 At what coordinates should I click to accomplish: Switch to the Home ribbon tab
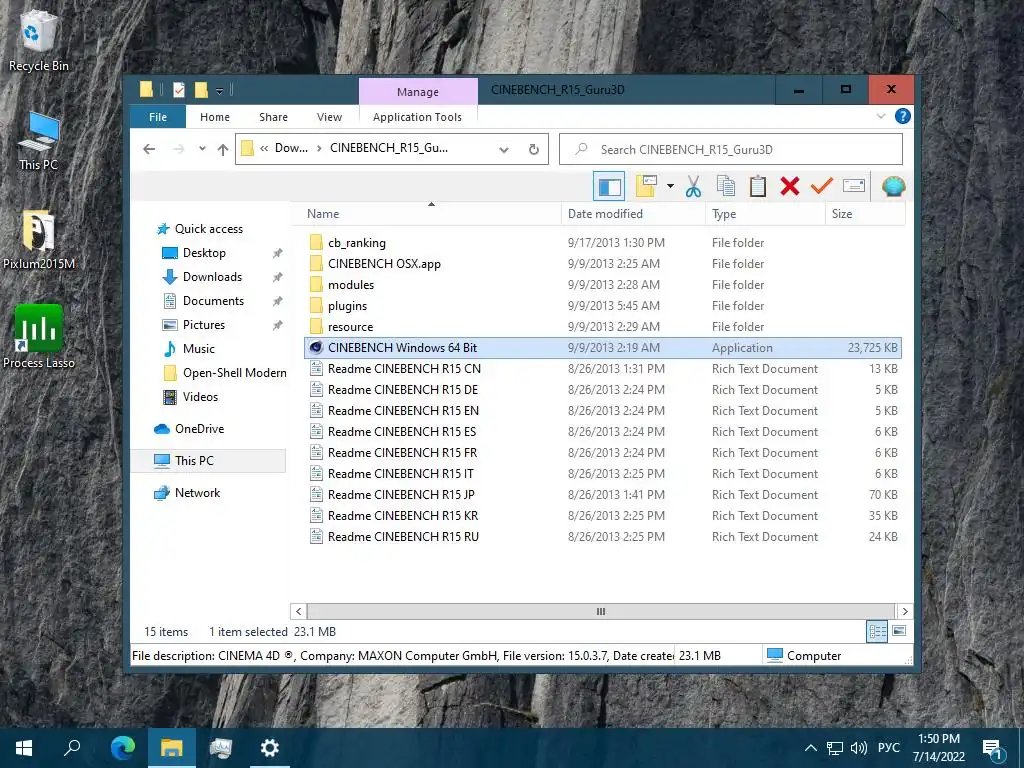pyautogui.click(x=215, y=117)
